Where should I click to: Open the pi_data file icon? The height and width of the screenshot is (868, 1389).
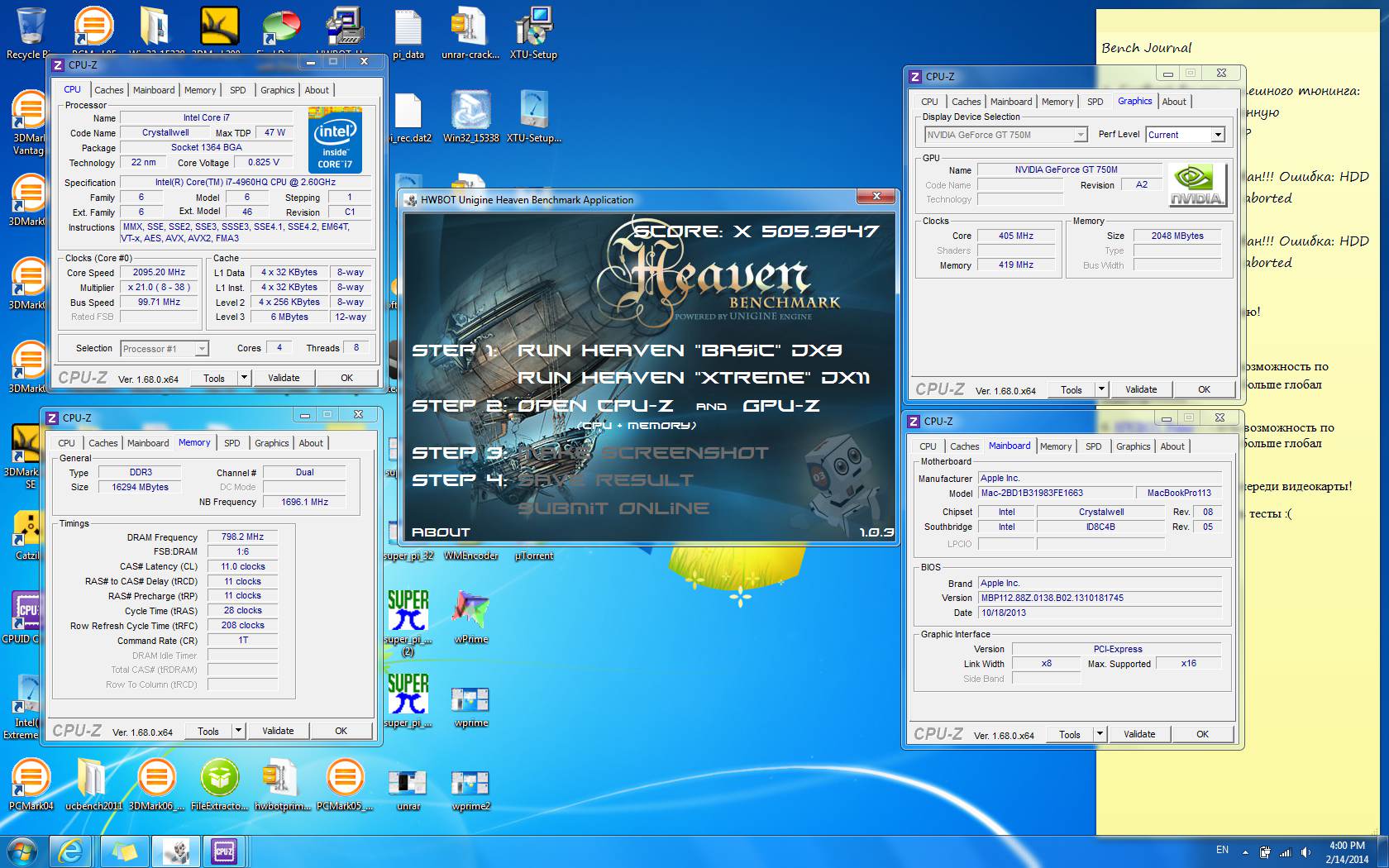[x=408, y=33]
